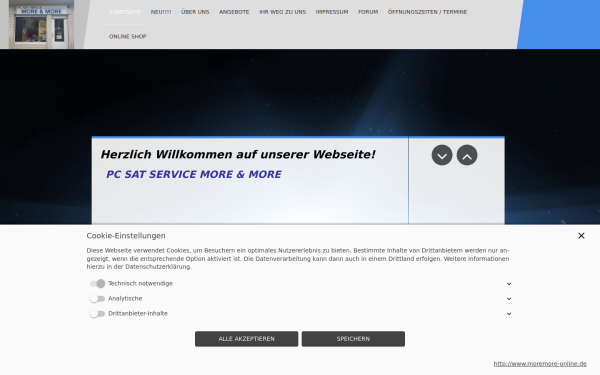Open the NEU!!!!! menu item
Screen dimensions: 600x375
pos(161,12)
